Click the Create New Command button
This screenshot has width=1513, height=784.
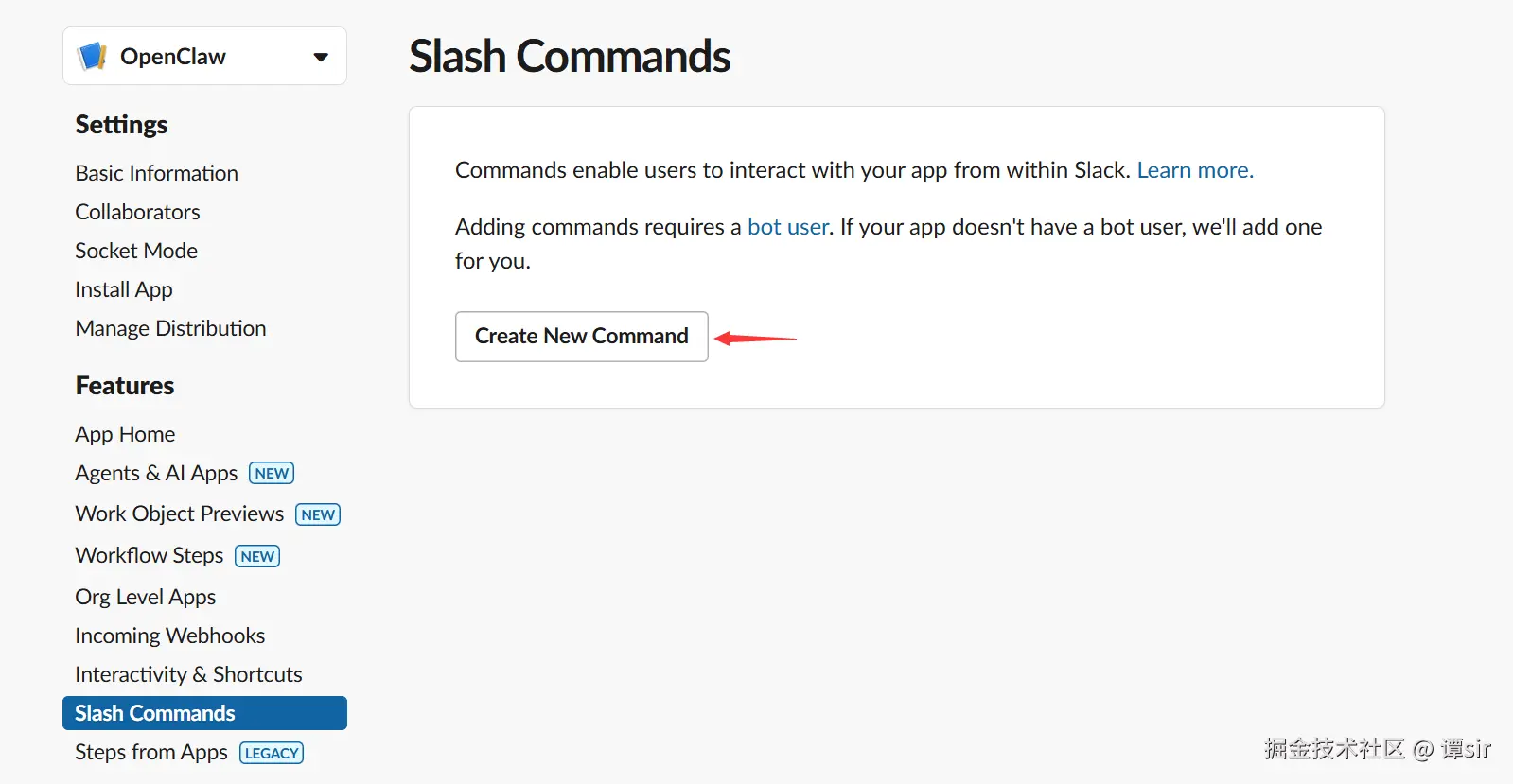click(x=581, y=336)
